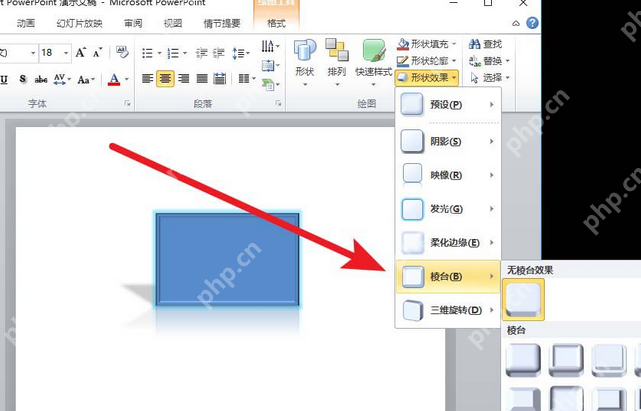The image size is (641, 411).
Task: Toggle align text right
Action: click(184, 78)
